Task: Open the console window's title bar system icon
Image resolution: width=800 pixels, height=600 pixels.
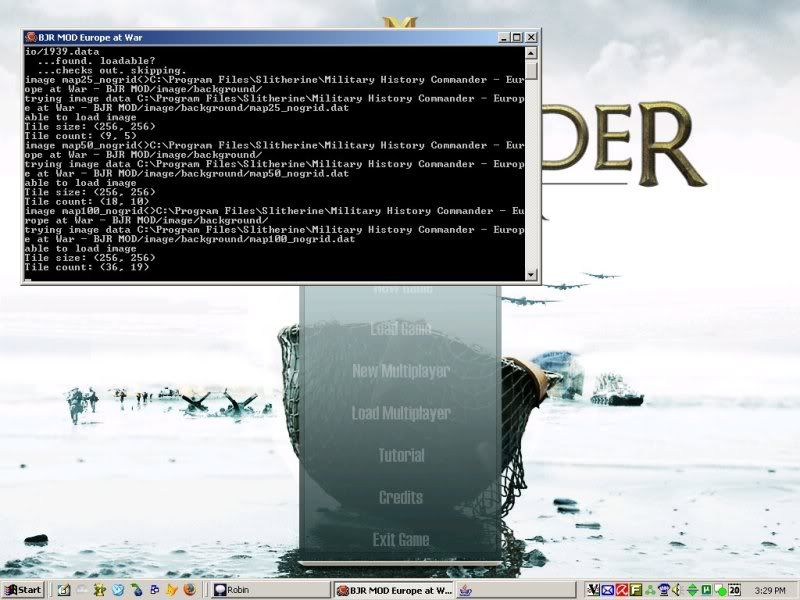Action: coord(31,37)
